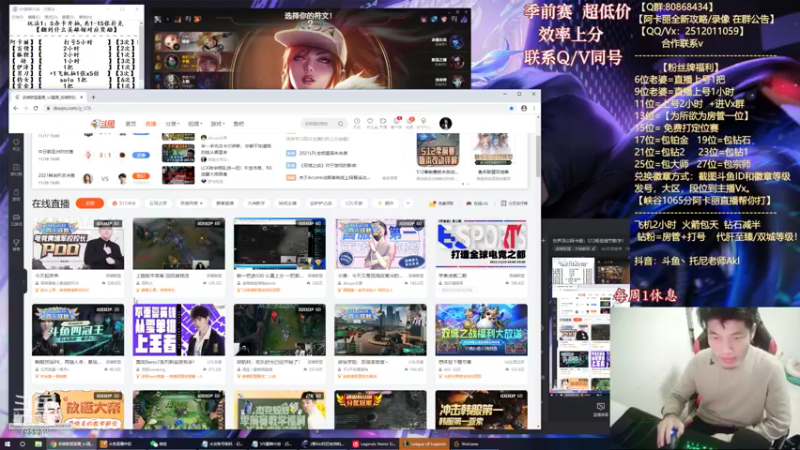Open the 冲击韩服第一 stream thumbnail
Viewport: 800px width, 450px height.
click(x=481, y=410)
